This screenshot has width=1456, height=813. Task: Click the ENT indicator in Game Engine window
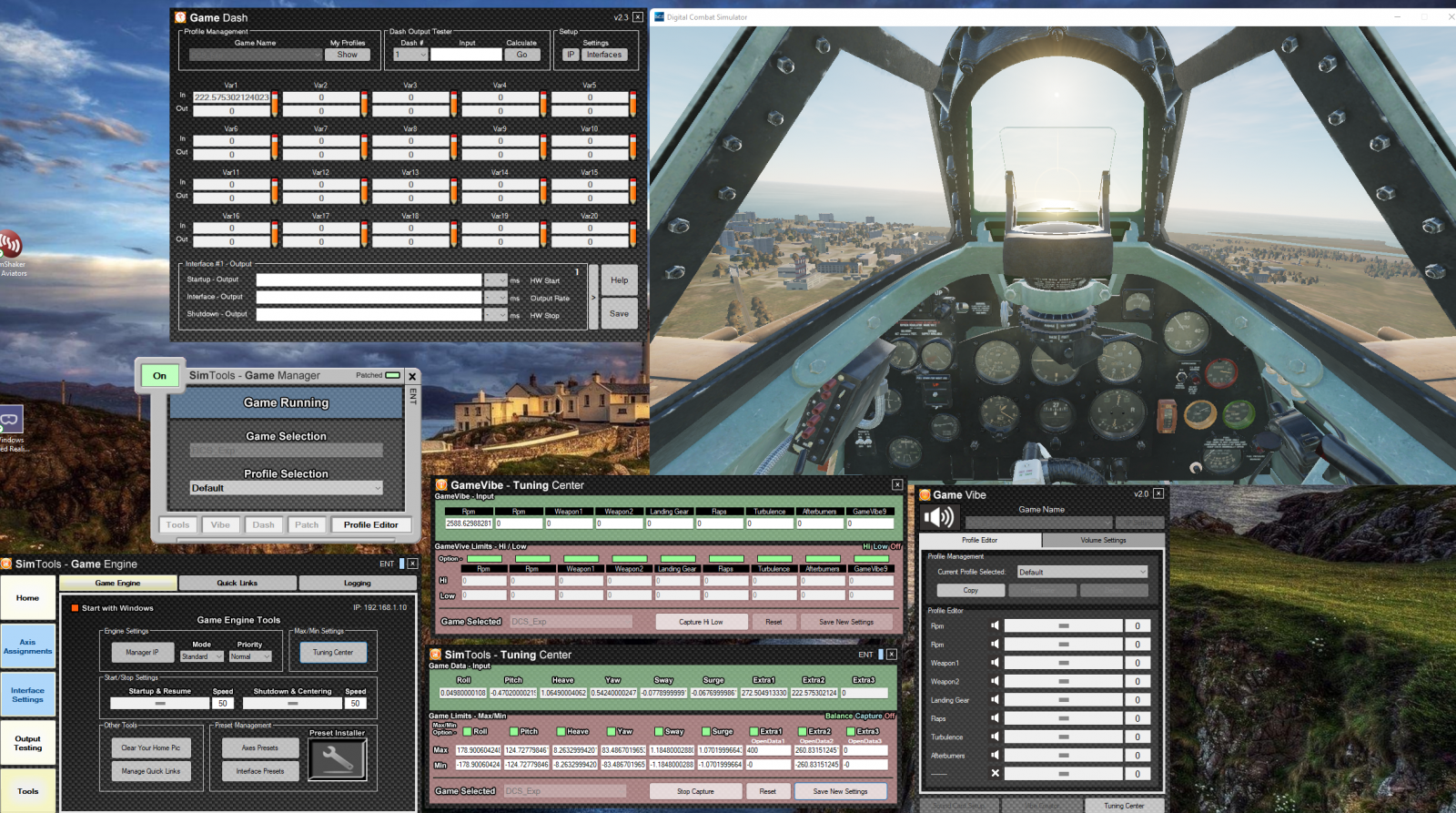click(387, 564)
